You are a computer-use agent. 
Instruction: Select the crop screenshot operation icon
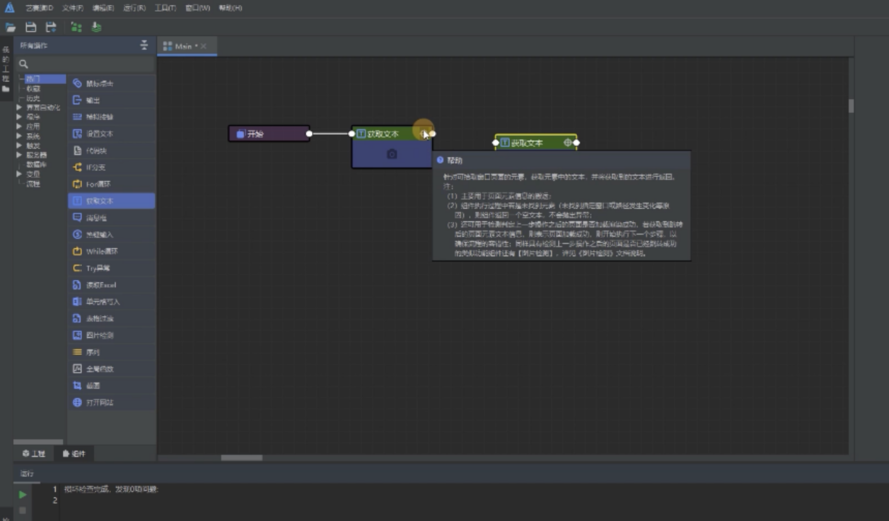point(77,386)
